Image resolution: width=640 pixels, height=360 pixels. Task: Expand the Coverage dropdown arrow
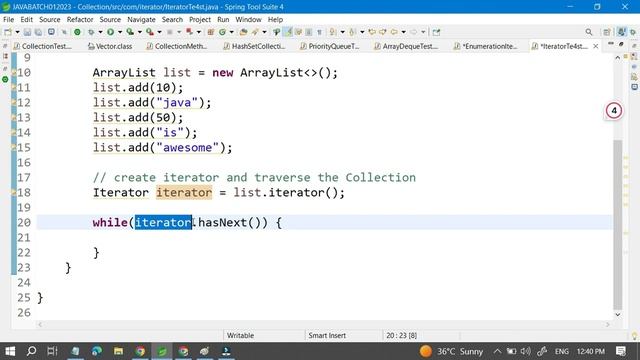(140, 32)
